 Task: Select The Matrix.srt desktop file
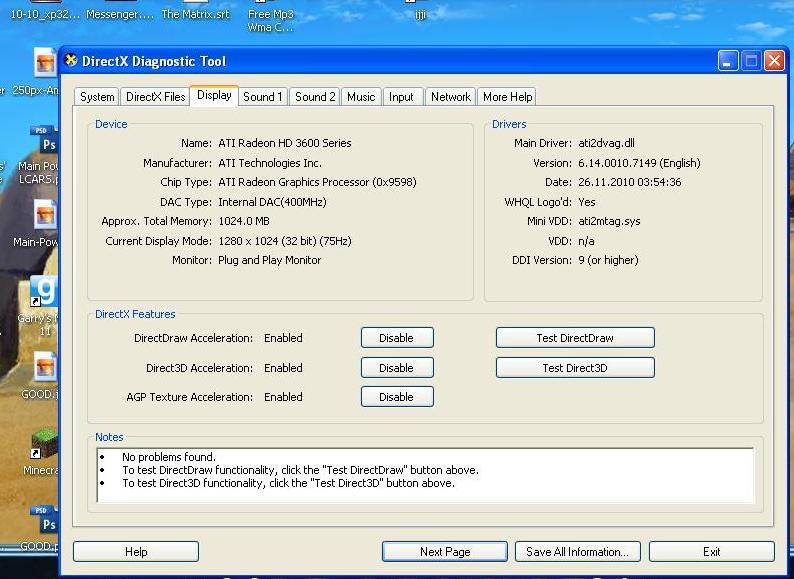tap(195, 14)
